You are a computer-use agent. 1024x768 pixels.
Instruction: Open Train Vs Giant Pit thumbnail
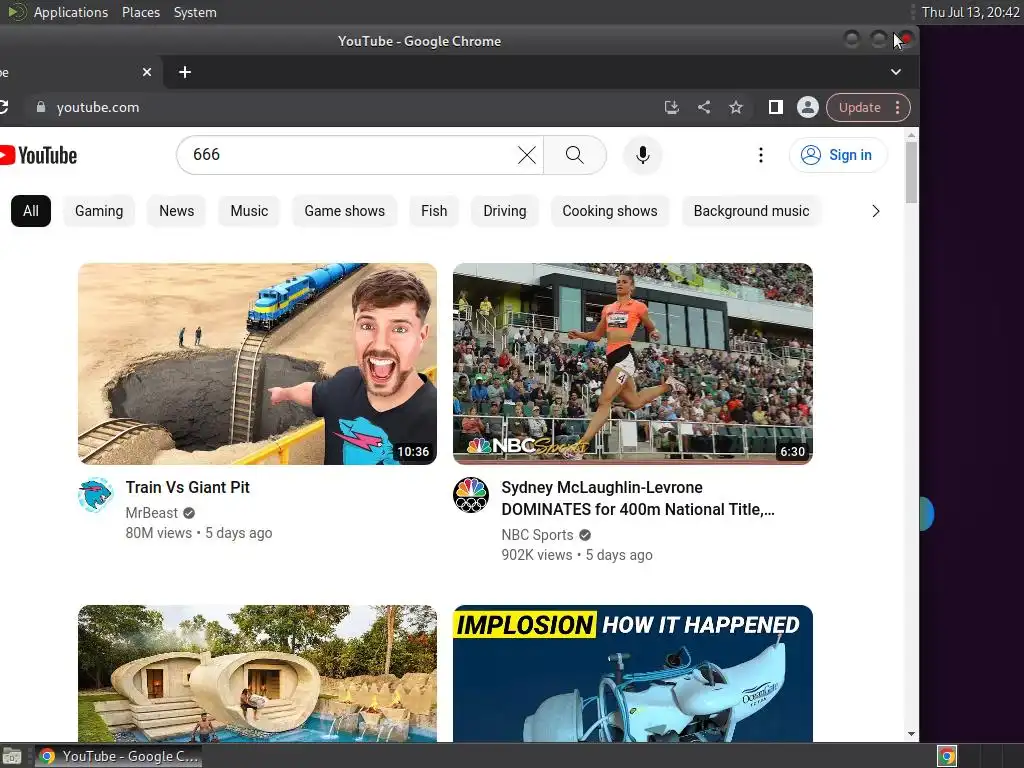click(257, 364)
